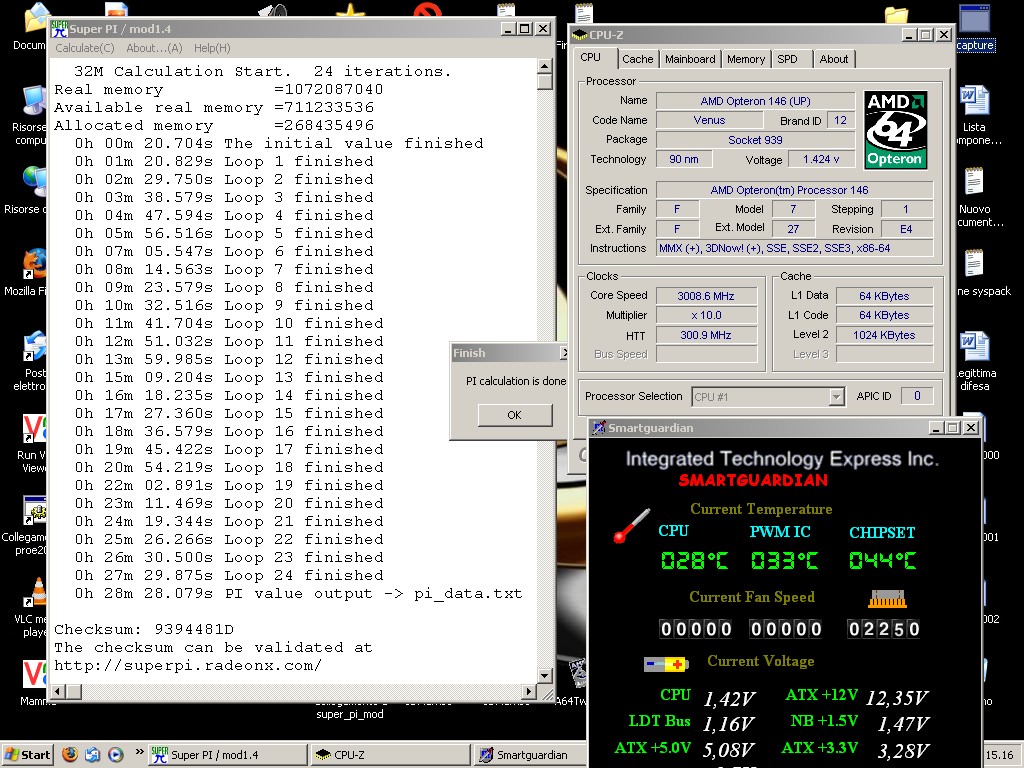Click the Windows Start button
1024x768 pixels.
tap(27, 754)
